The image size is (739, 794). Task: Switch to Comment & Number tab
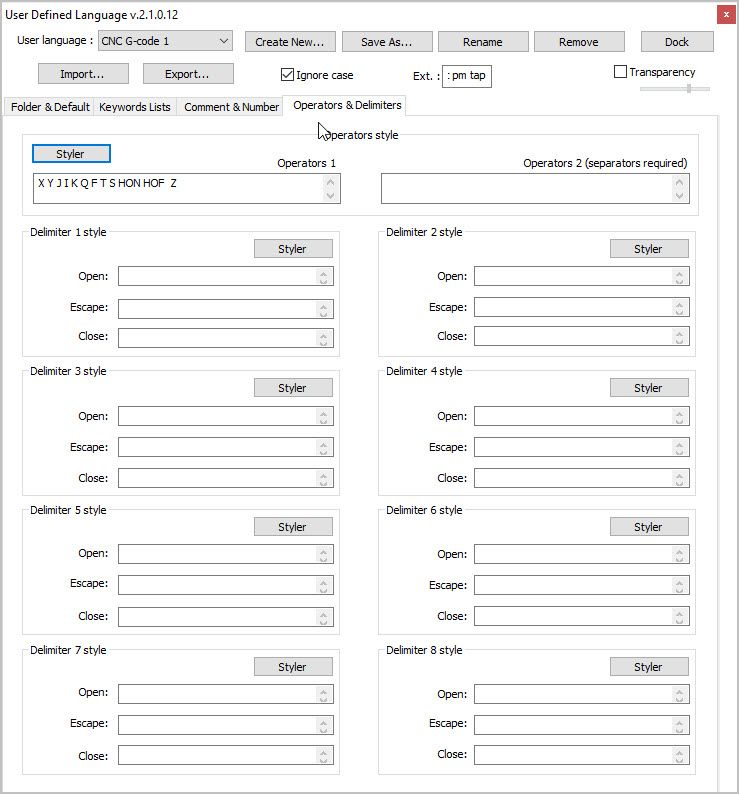[231, 107]
